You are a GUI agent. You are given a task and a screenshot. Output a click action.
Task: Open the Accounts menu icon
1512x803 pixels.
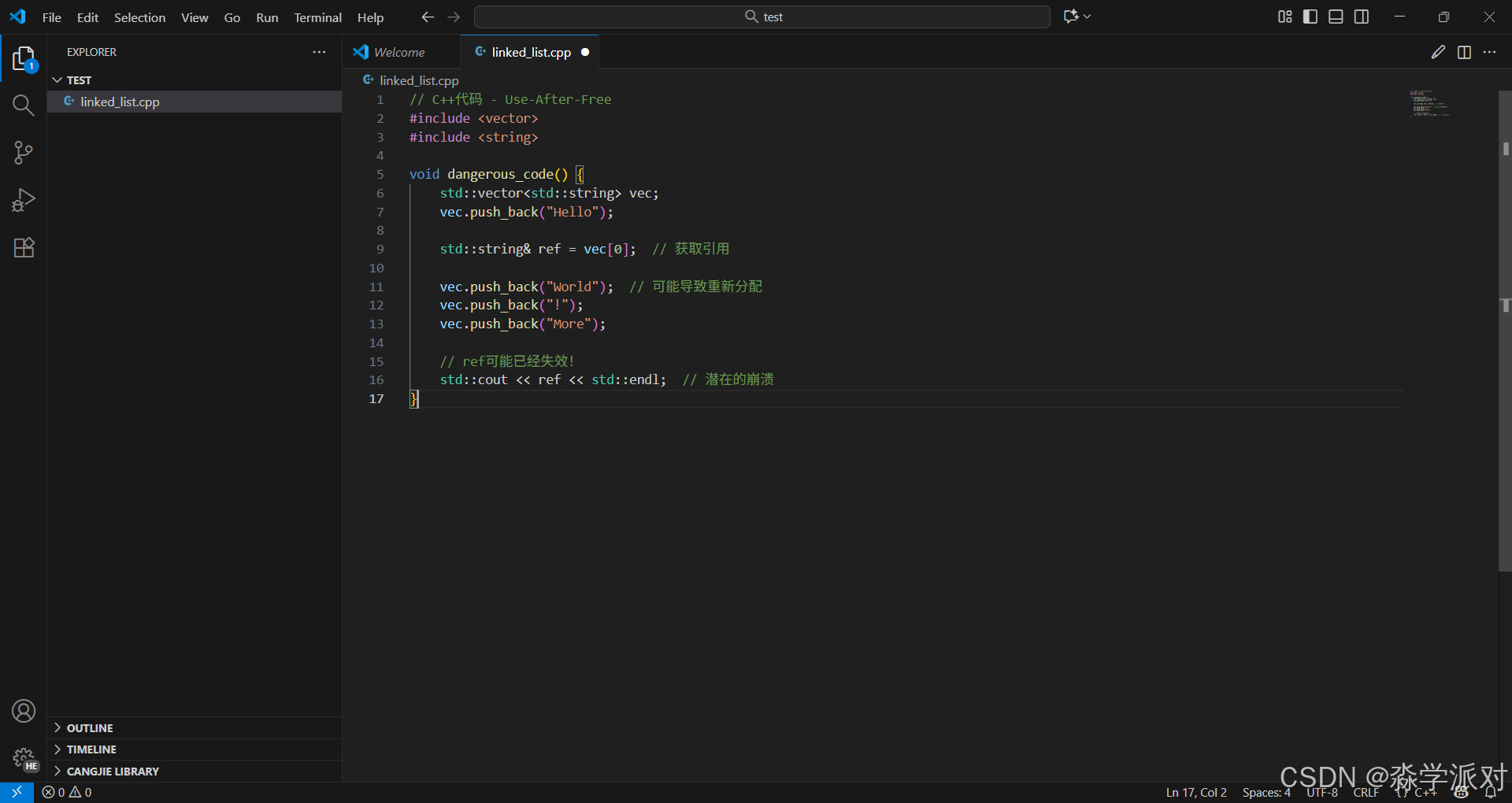(24, 711)
